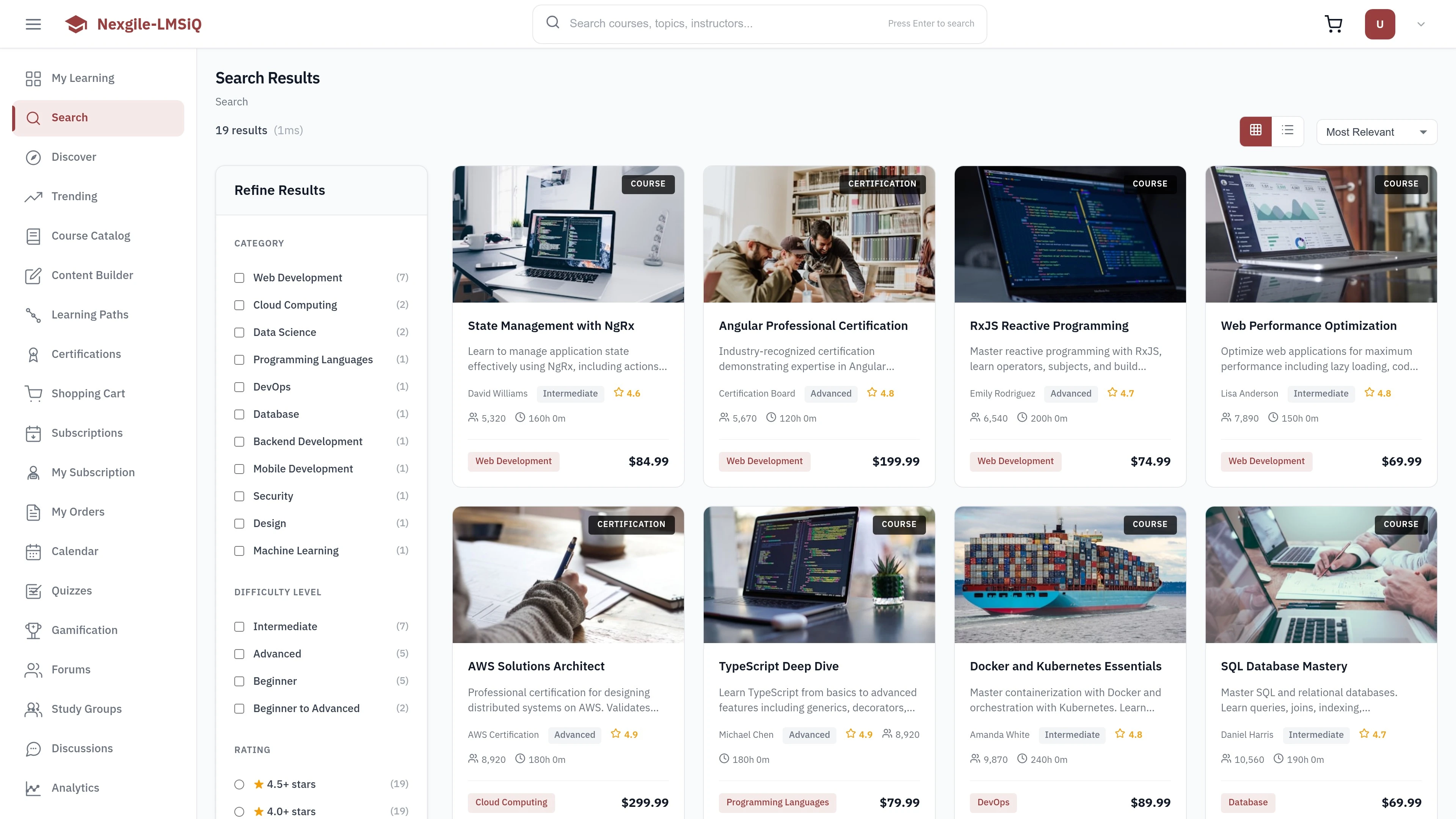Select the 4.5+ stars rating option
The image size is (1456, 819).
(239, 784)
